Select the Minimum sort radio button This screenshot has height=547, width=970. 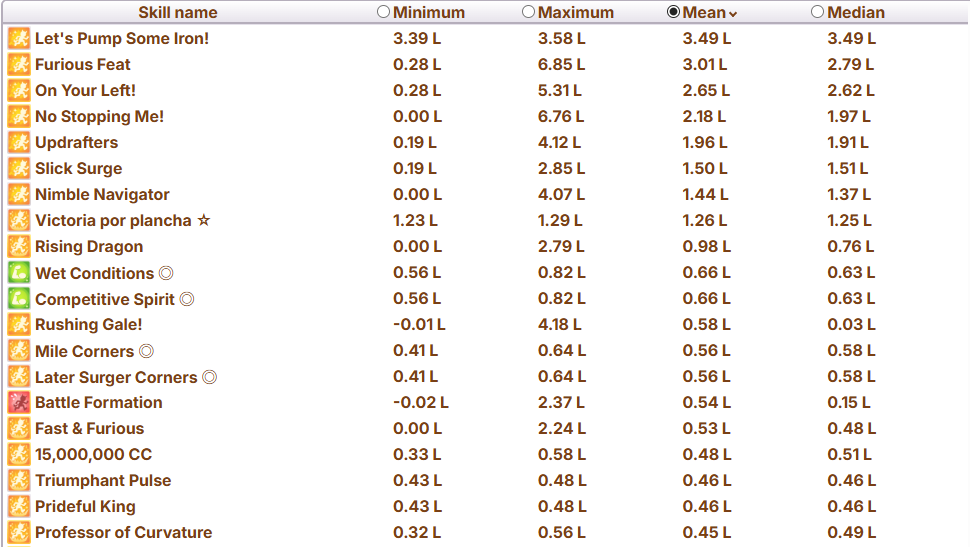(384, 12)
